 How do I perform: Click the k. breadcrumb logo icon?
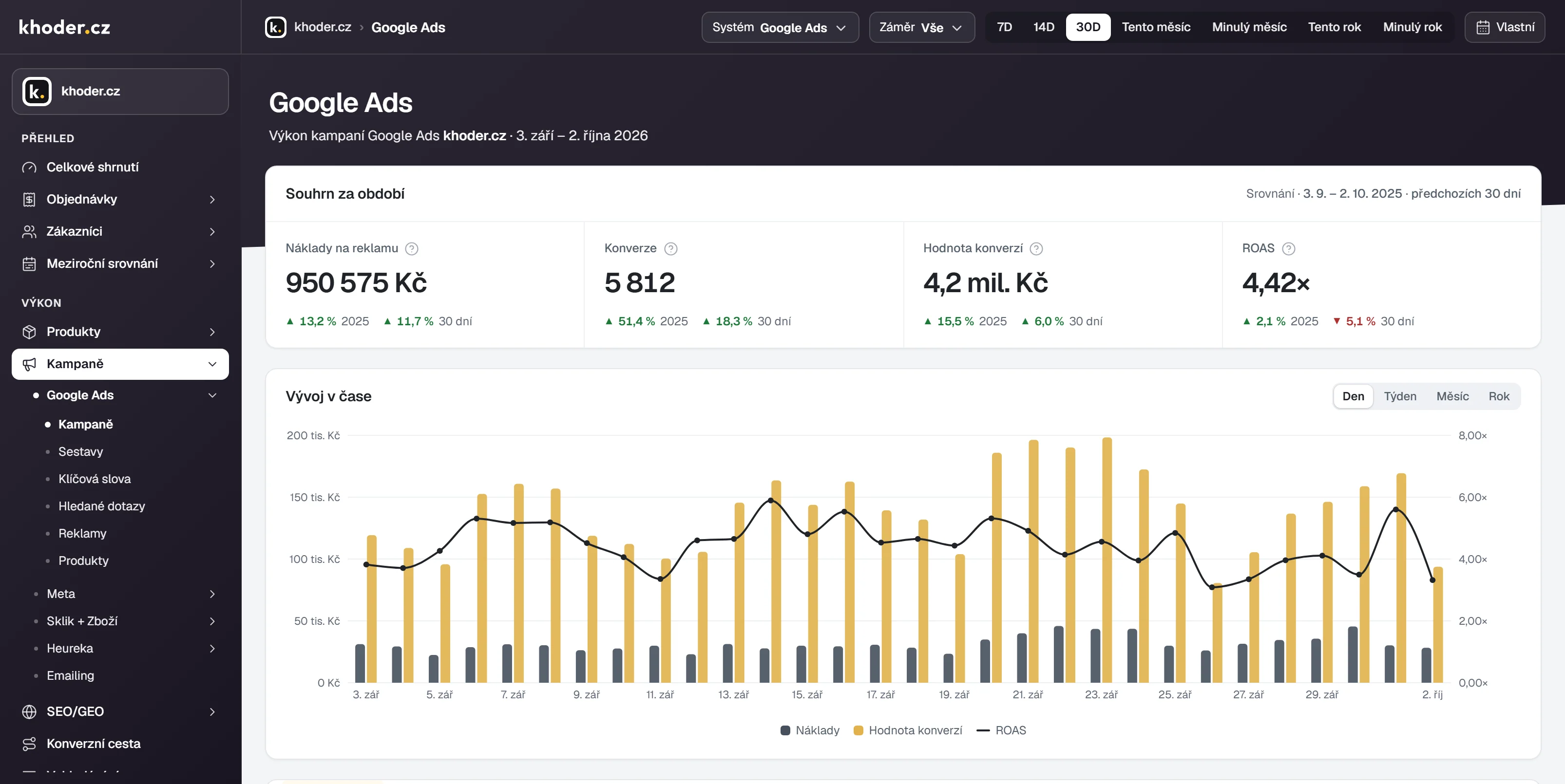point(275,27)
